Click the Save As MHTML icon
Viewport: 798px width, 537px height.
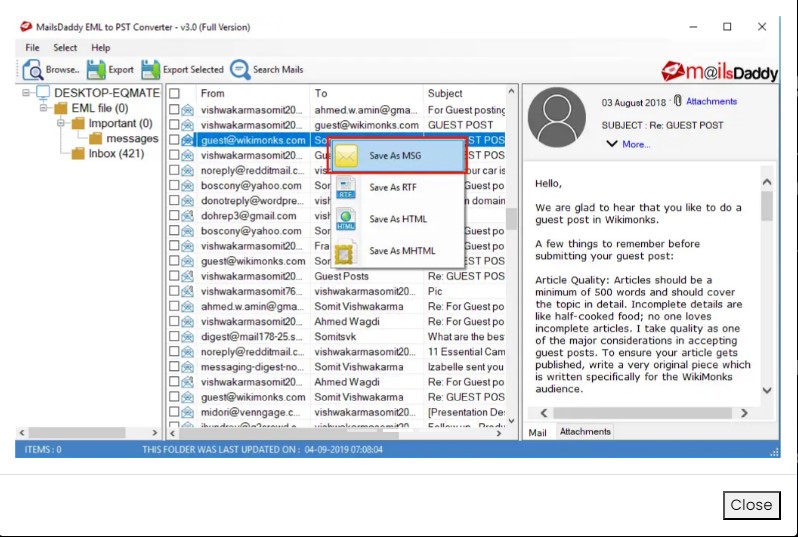pyautogui.click(x=344, y=253)
